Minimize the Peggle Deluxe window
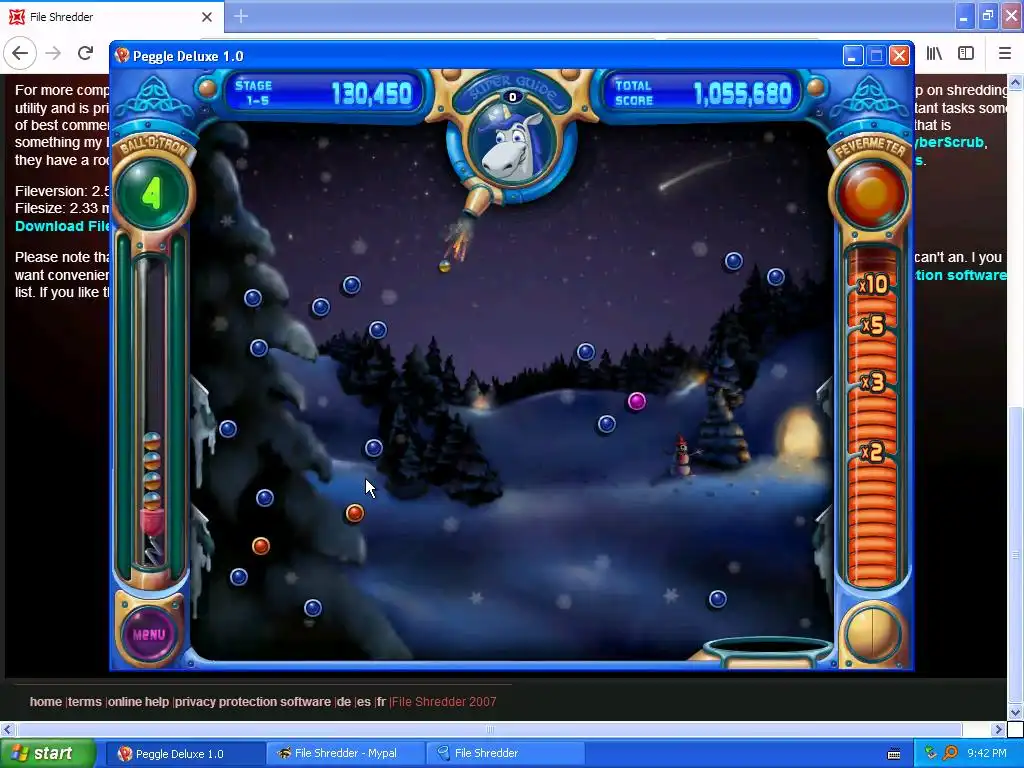 click(852, 56)
